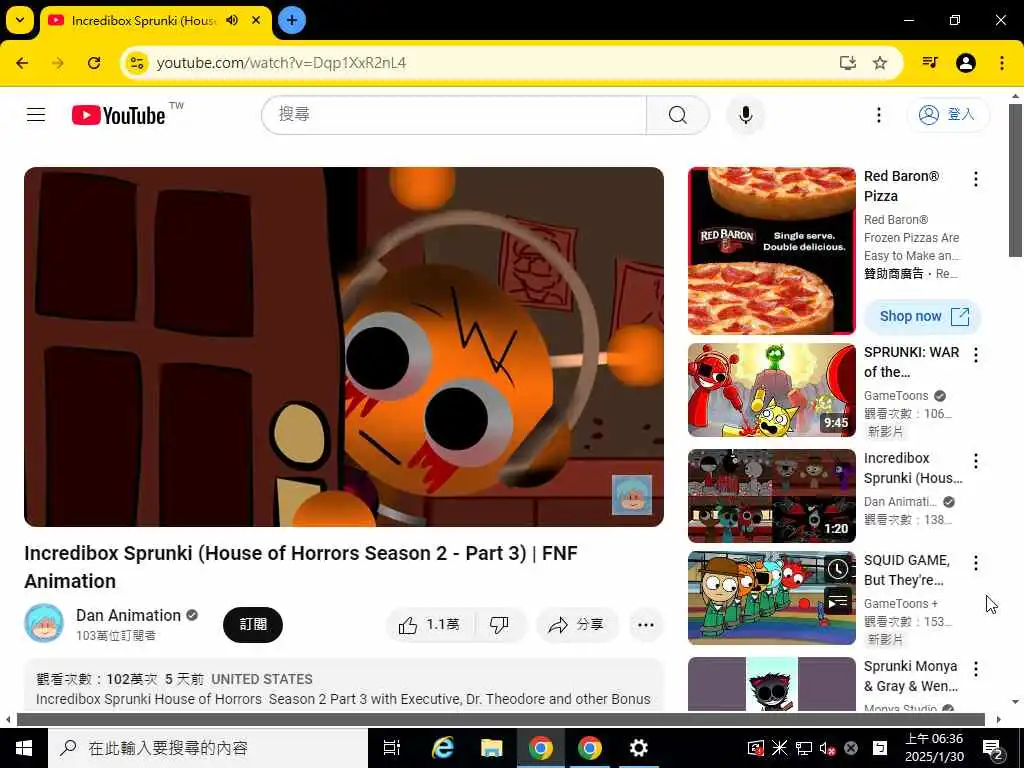1024x768 pixels.
Task: Subscribe with the 訂閱 button
Action: tap(253, 625)
